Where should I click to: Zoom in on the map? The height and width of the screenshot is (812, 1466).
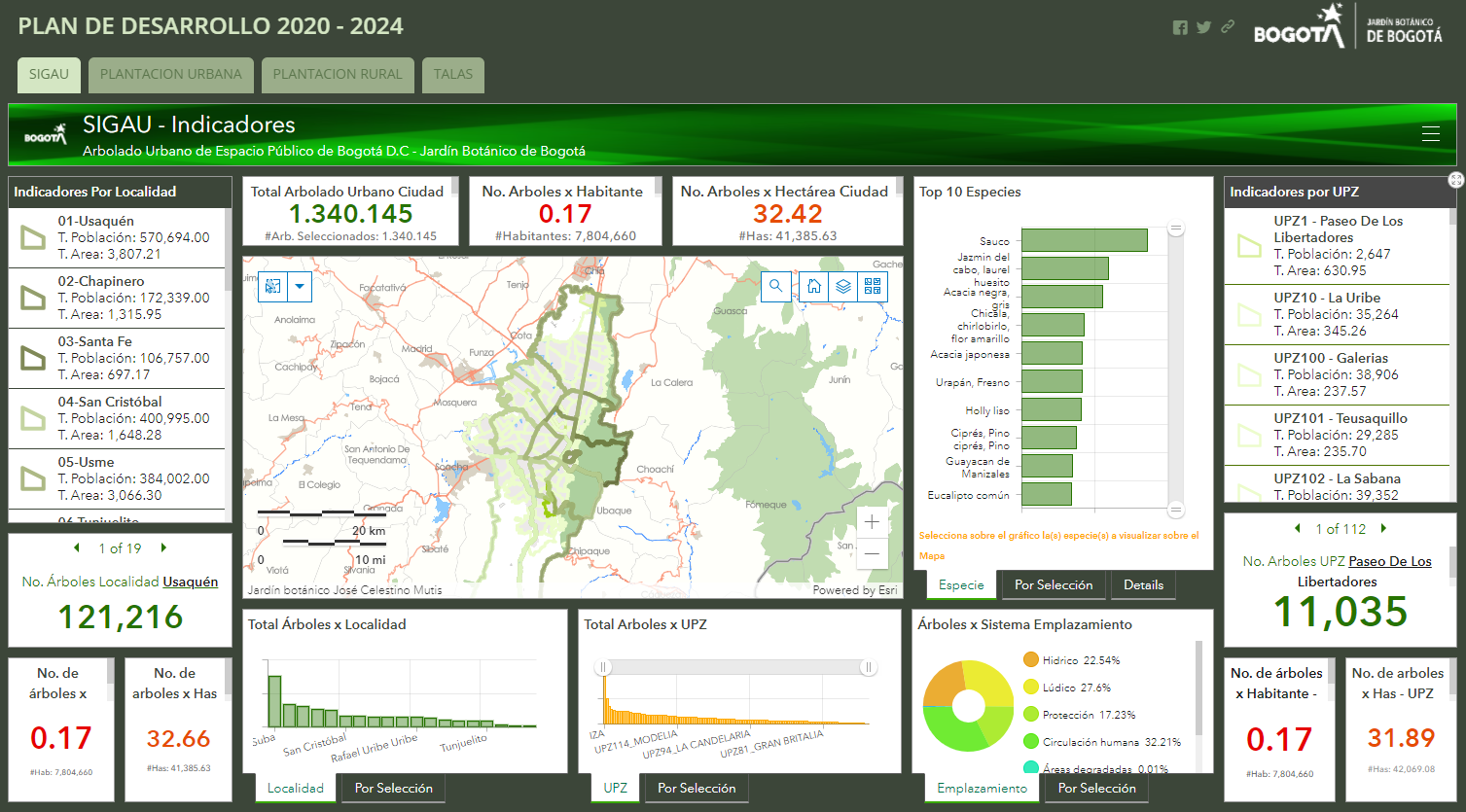pyautogui.click(x=872, y=521)
